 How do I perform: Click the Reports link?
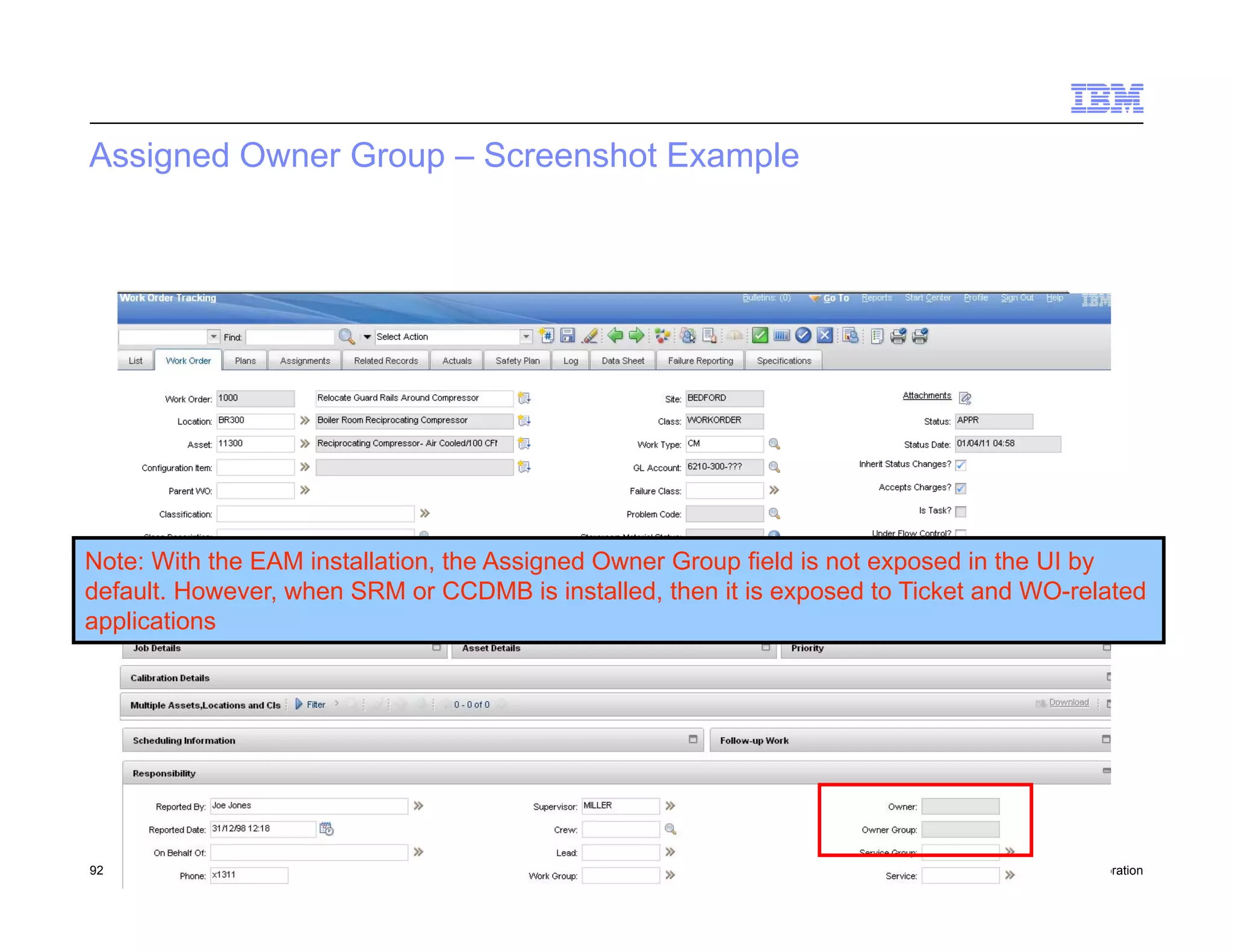[877, 298]
